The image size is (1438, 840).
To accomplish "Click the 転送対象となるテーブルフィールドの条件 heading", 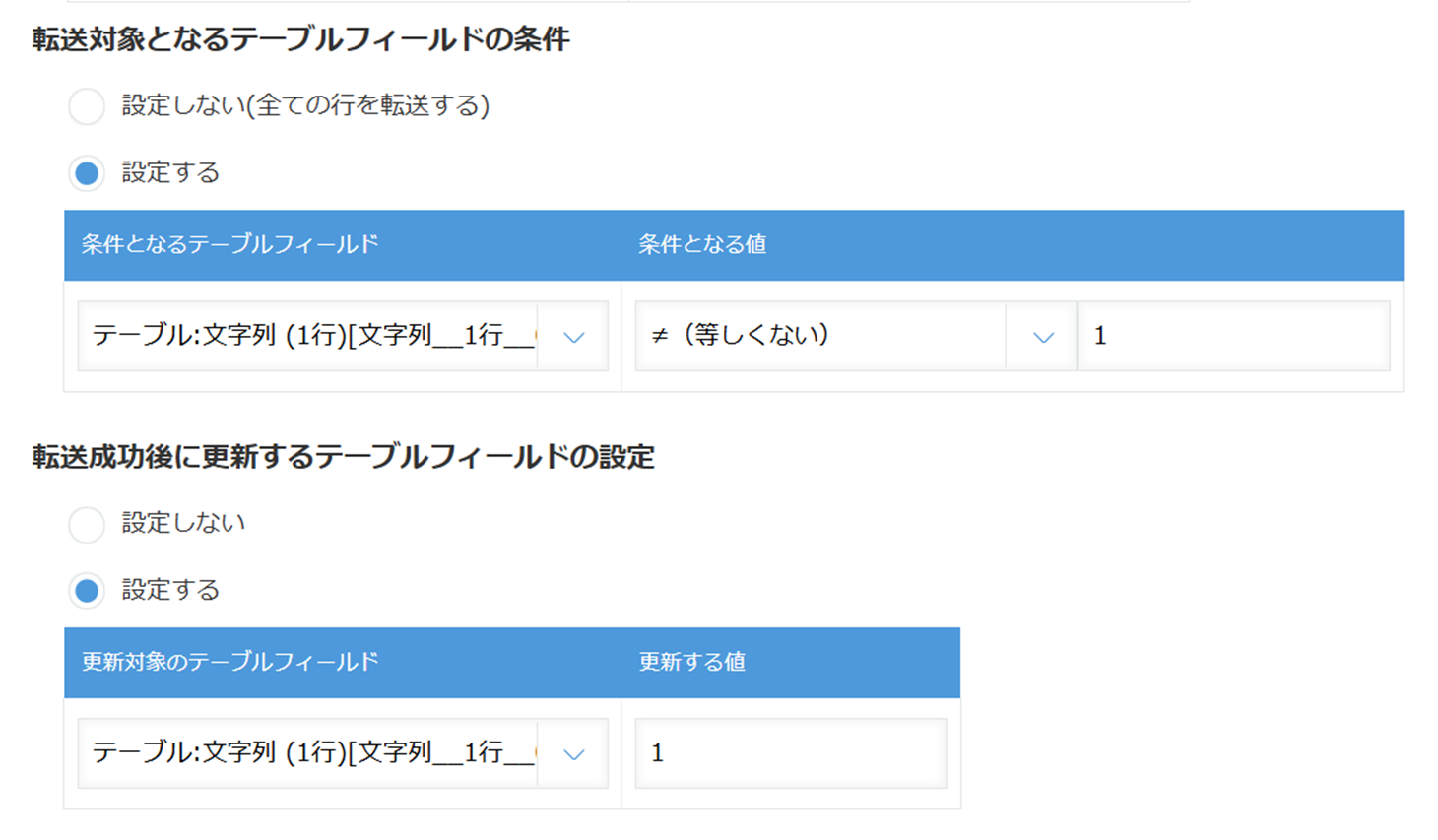I will tap(301, 39).
